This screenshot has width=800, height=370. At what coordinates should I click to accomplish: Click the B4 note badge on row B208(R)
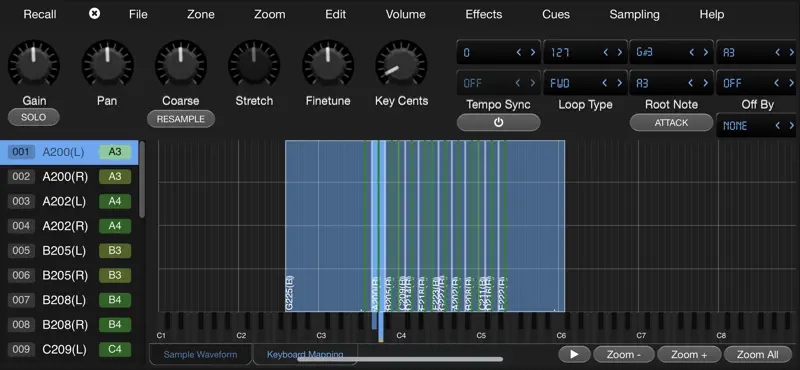pyautogui.click(x=115, y=325)
